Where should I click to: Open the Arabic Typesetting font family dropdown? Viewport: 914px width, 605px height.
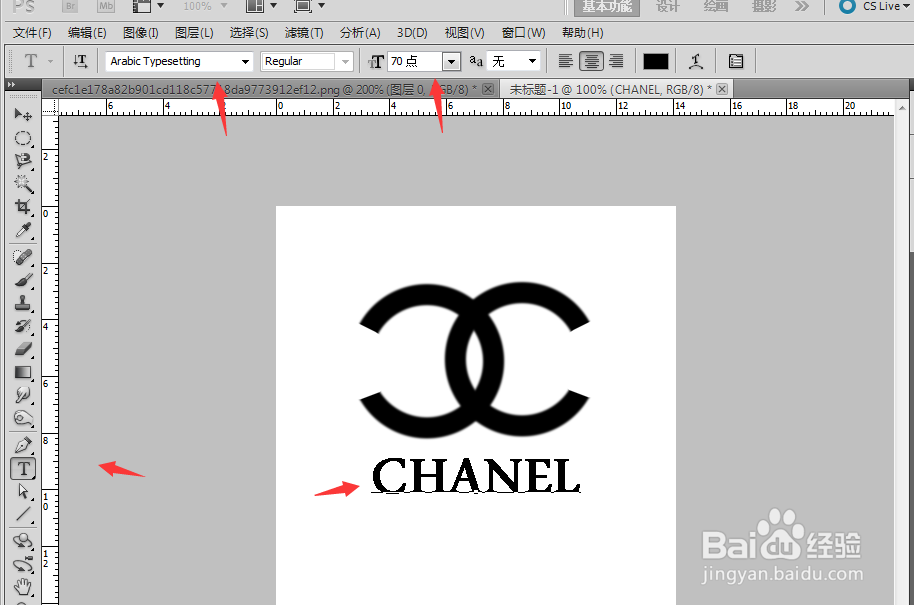(247, 61)
